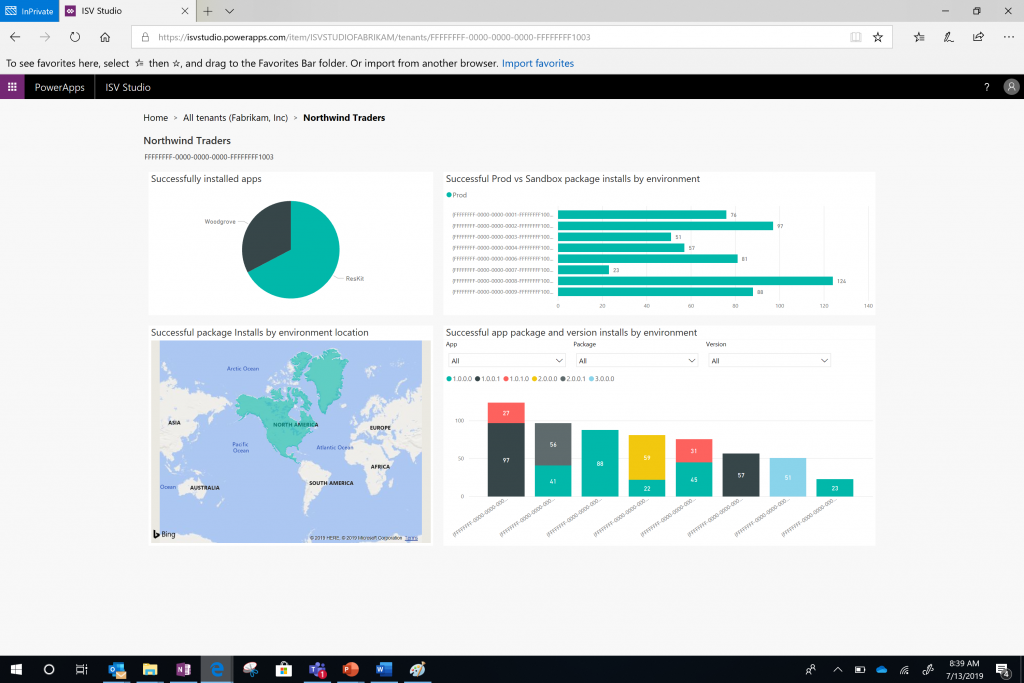
Task: Toggle reading view in address bar
Action: [855, 37]
